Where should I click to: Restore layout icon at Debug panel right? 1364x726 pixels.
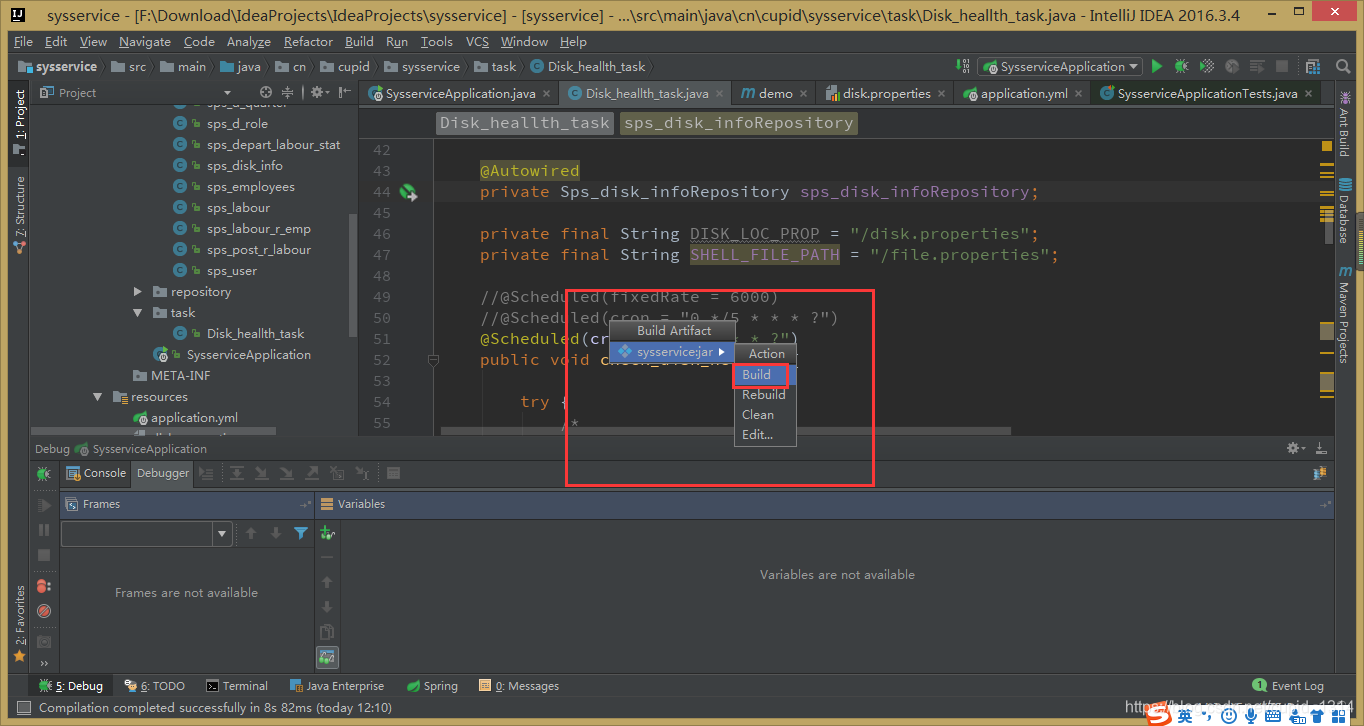pyautogui.click(x=1320, y=473)
